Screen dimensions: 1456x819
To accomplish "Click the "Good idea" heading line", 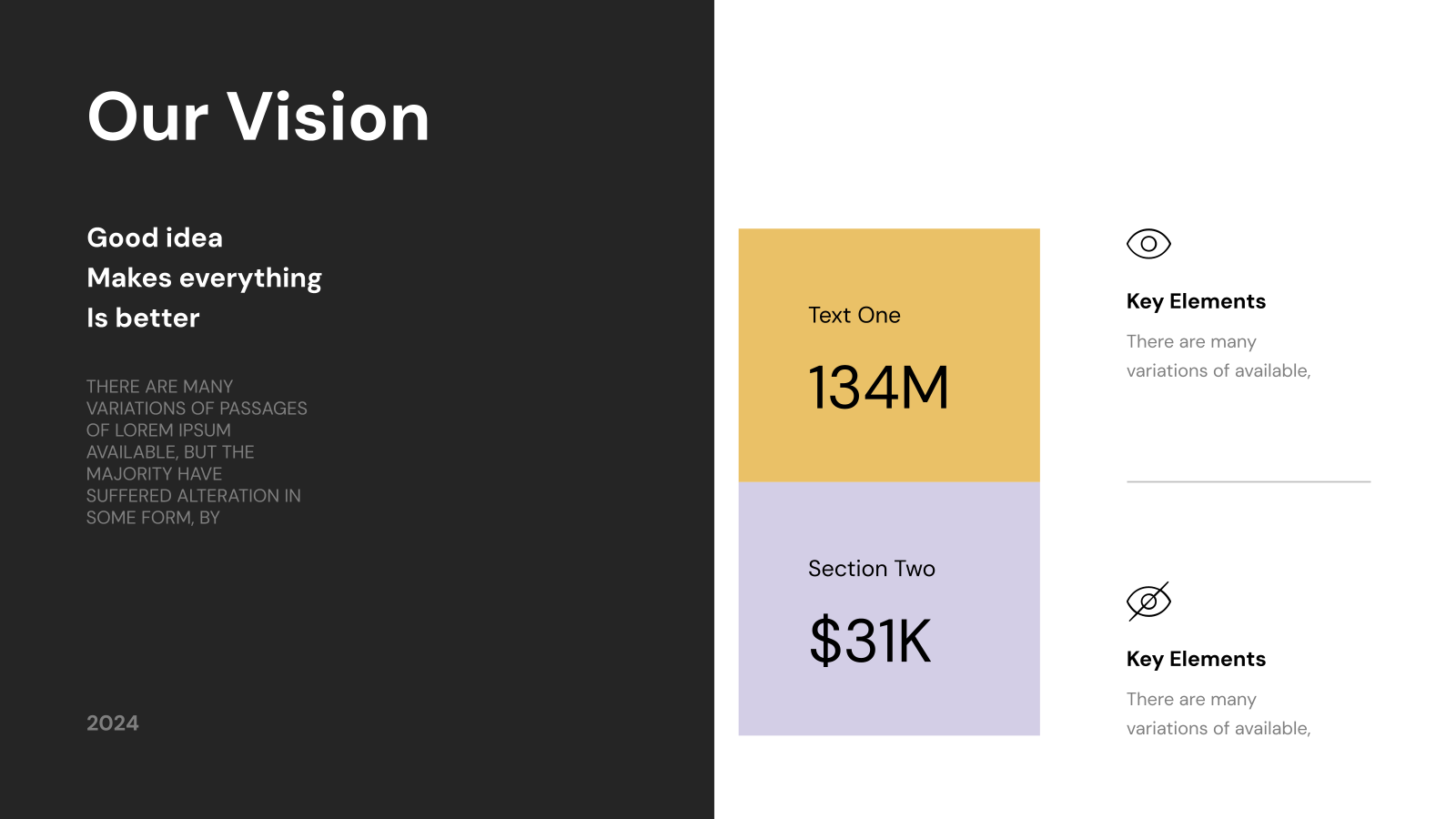I will pos(155,238).
